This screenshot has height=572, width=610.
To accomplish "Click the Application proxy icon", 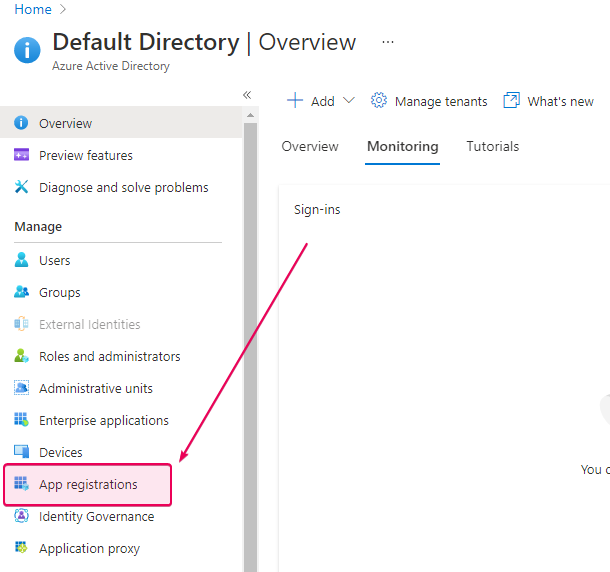I will (21, 547).
